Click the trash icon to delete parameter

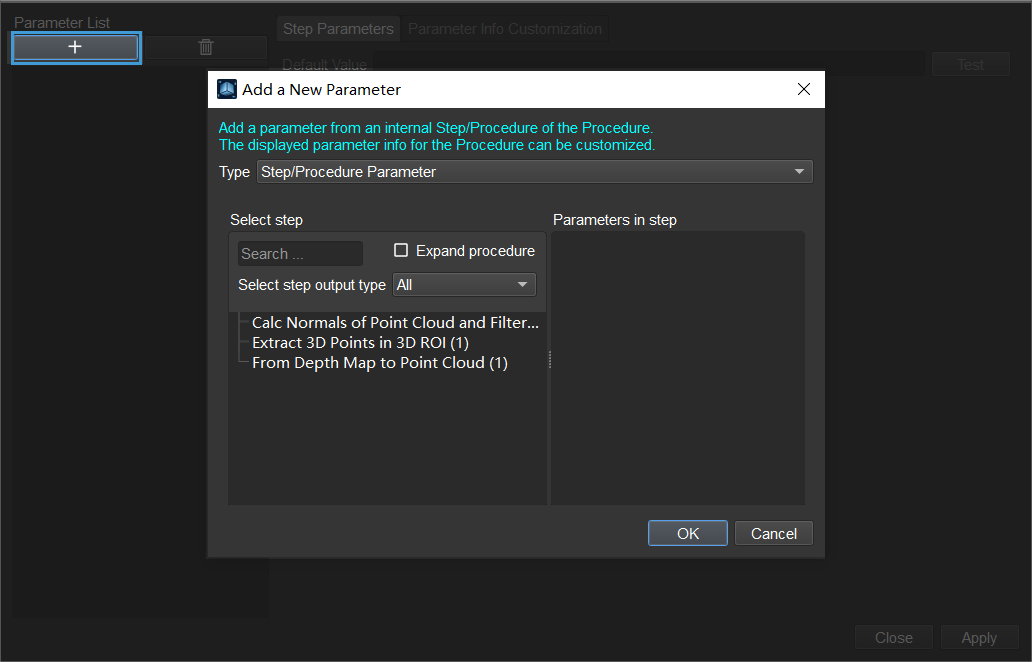click(206, 47)
